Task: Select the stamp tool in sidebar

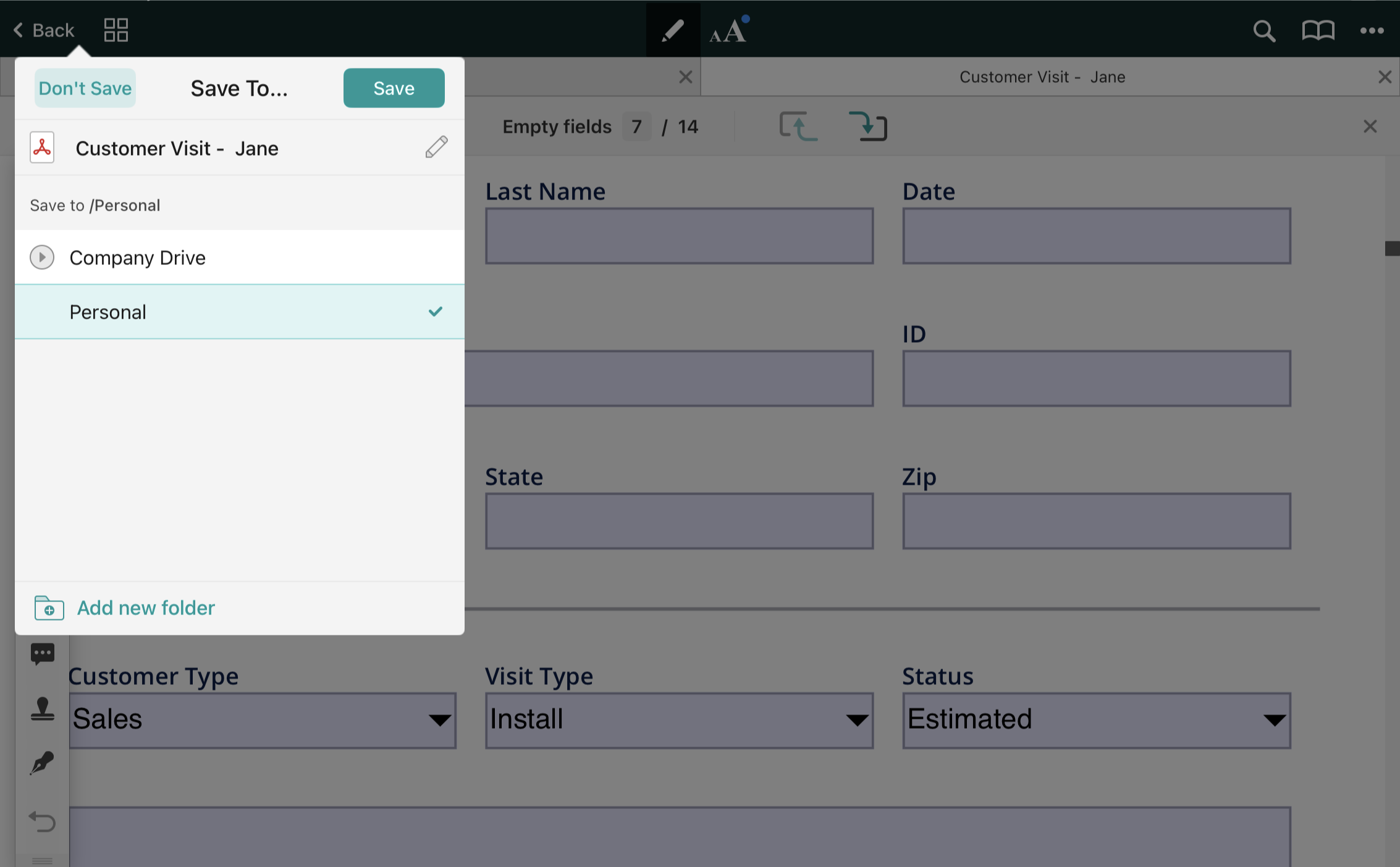Action: [43, 709]
